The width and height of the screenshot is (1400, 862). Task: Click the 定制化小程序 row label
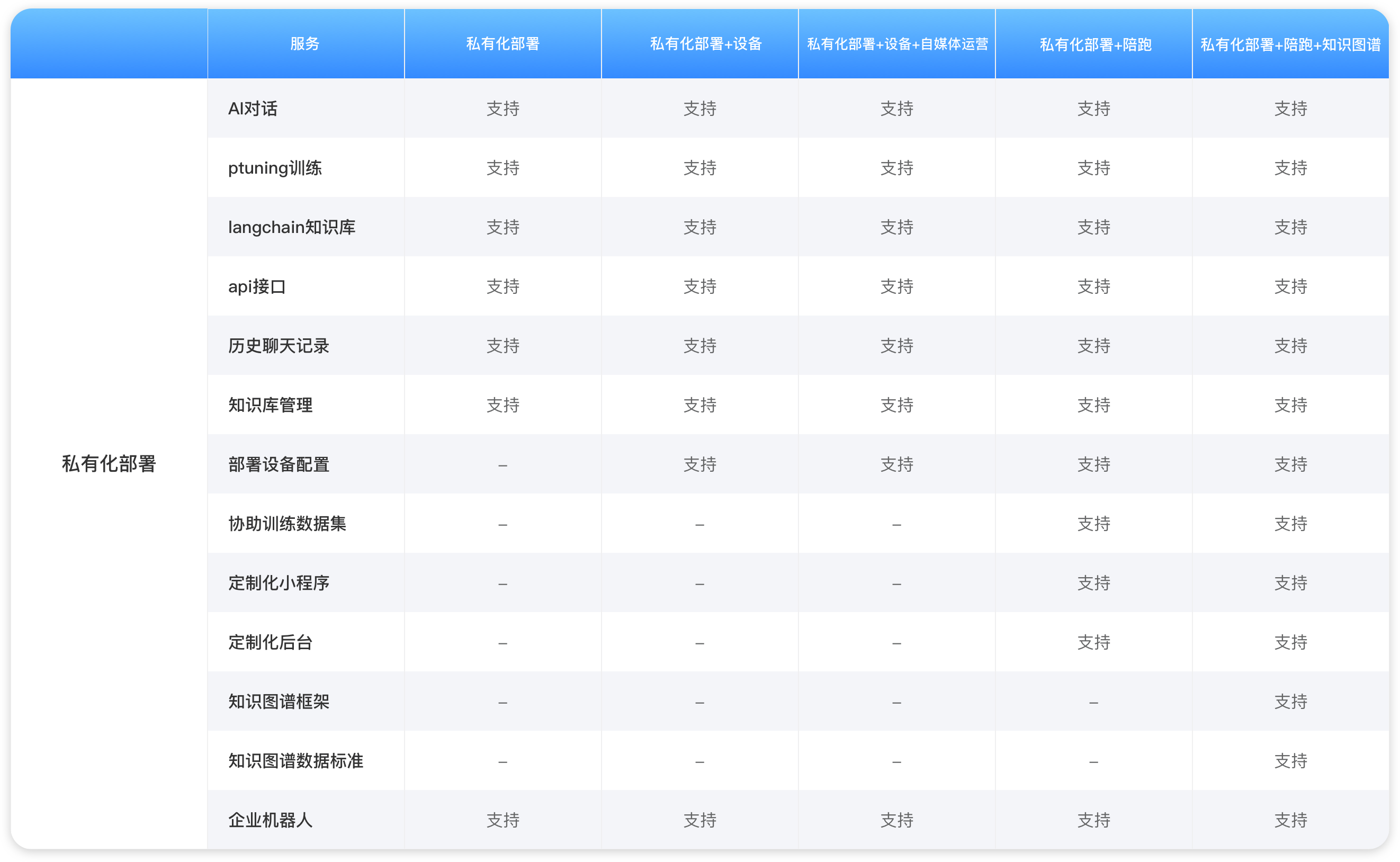[x=279, y=582]
